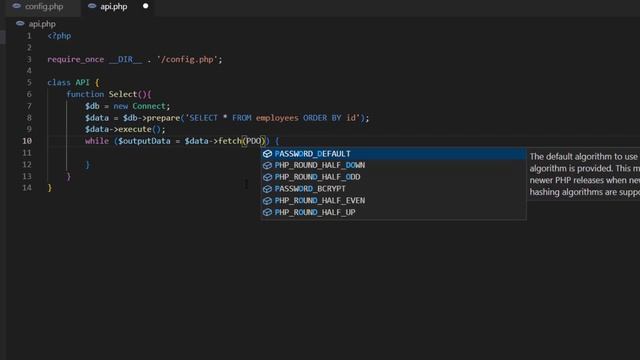Click the suggestion documentation text panel
Image resolution: width=640 pixels, height=360 pixels.
click(584, 174)
